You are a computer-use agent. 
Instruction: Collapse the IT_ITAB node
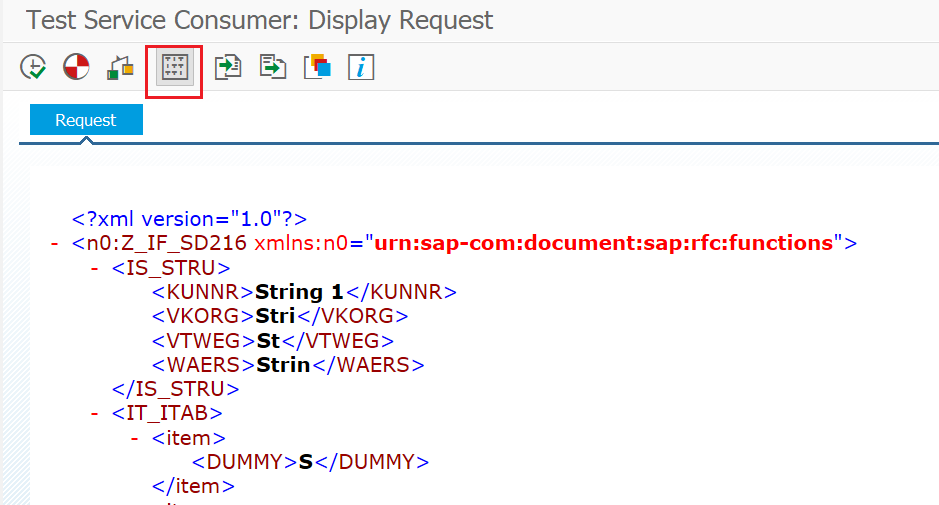pyautogui.click(x=95, y=413)
